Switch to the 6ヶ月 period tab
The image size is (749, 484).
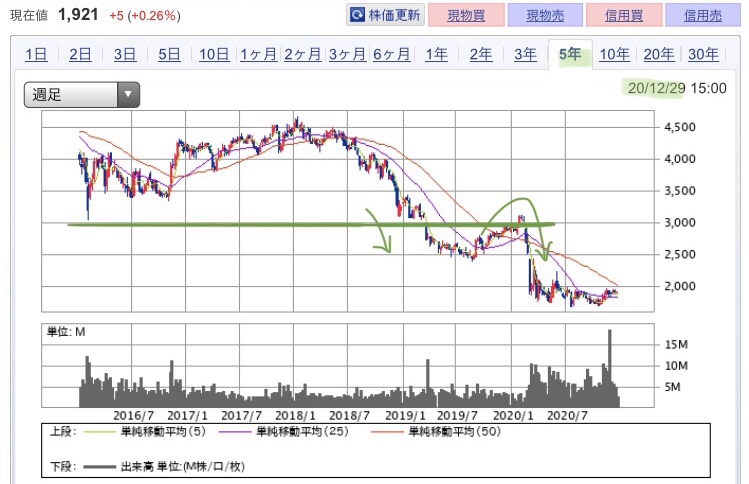pyautogui.click(x=392, y=54)
